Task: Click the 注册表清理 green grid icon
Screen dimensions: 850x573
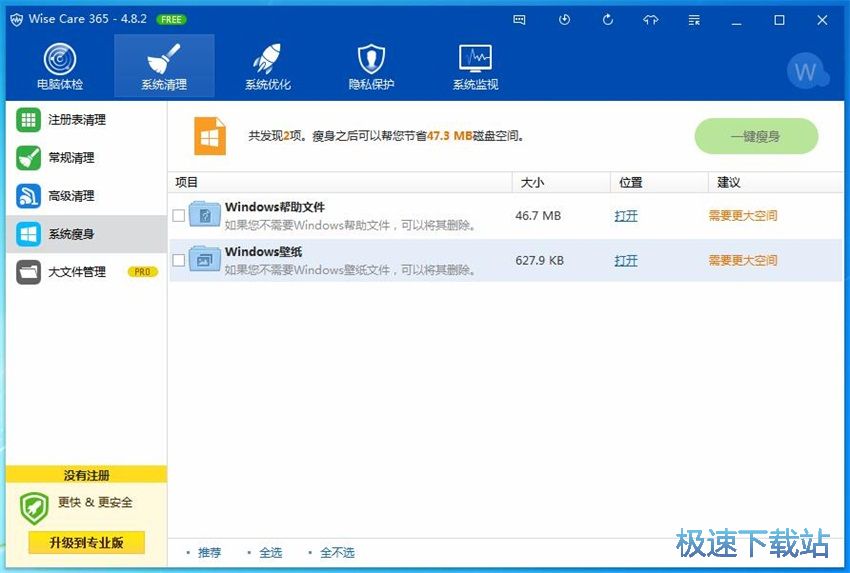Action: 28,120
